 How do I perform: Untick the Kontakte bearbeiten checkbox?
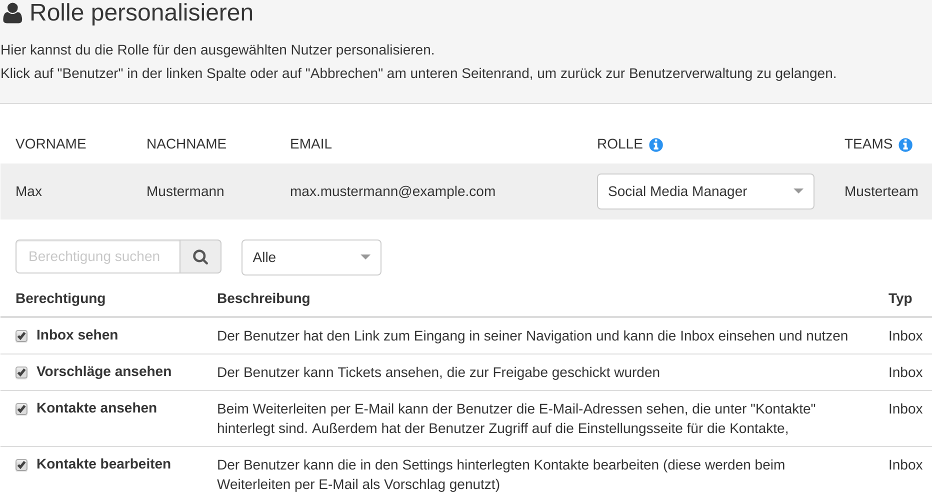(22, 465)
